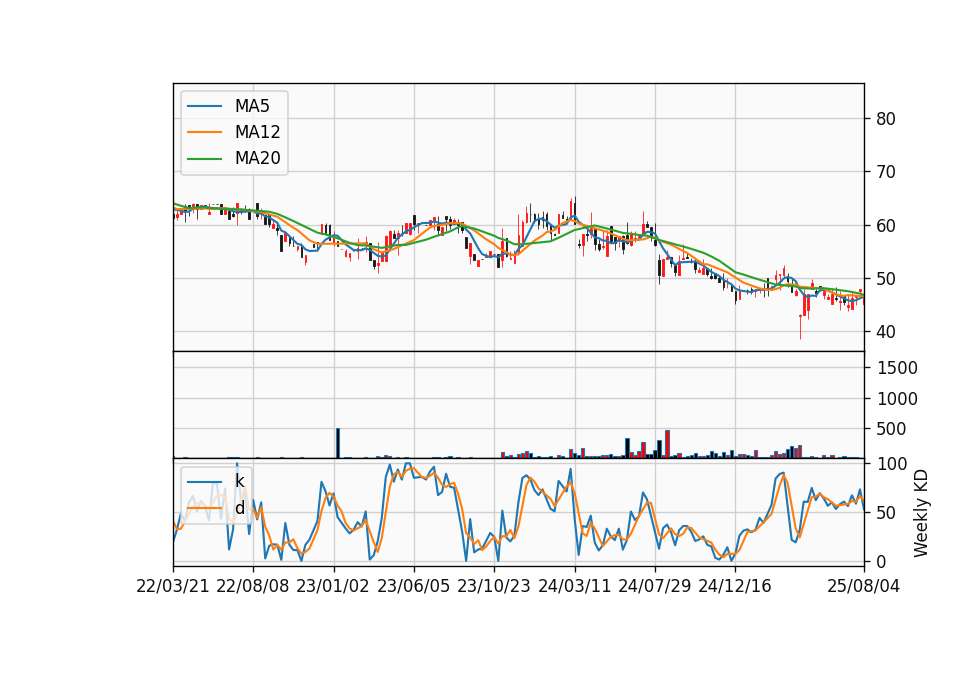The width and height of the screenshot is (960, 690).
Task: Click the green MA20 legend line sample
Action: [204, 158]
